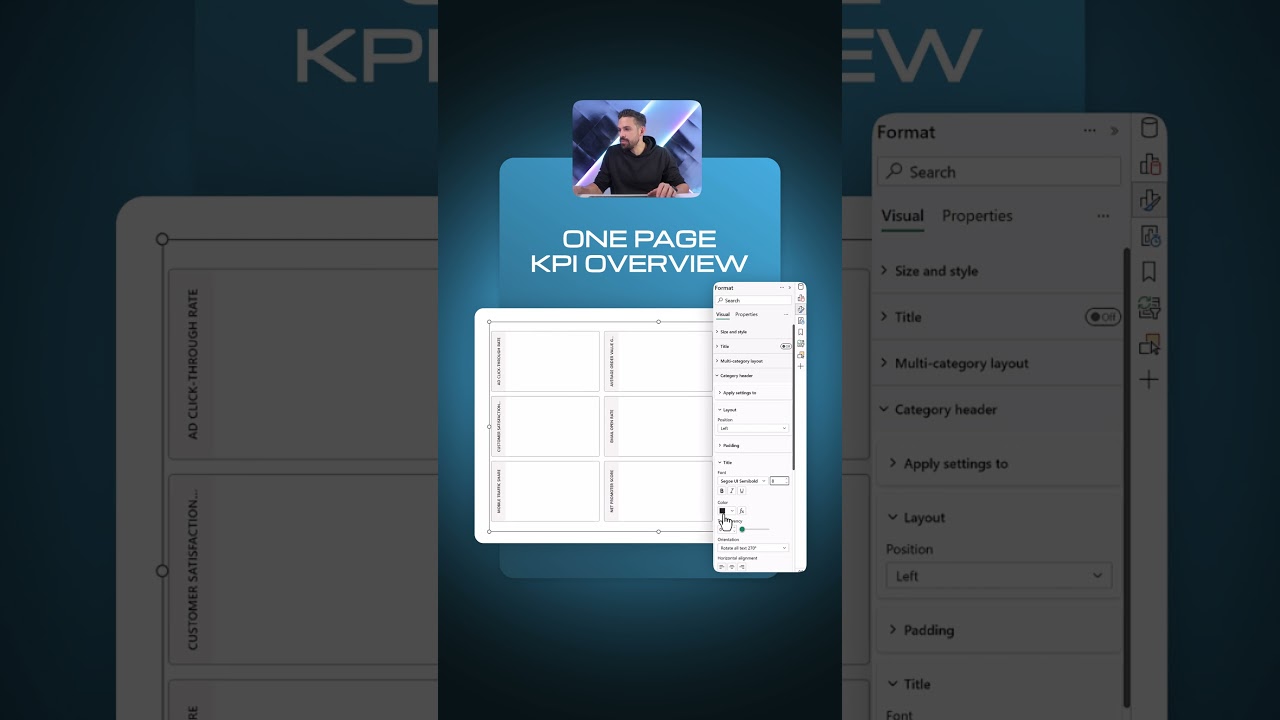Expand Apply settings to in the small Format pane
The width and height of the screenshot is (1280, 720).
pos(753,393)
